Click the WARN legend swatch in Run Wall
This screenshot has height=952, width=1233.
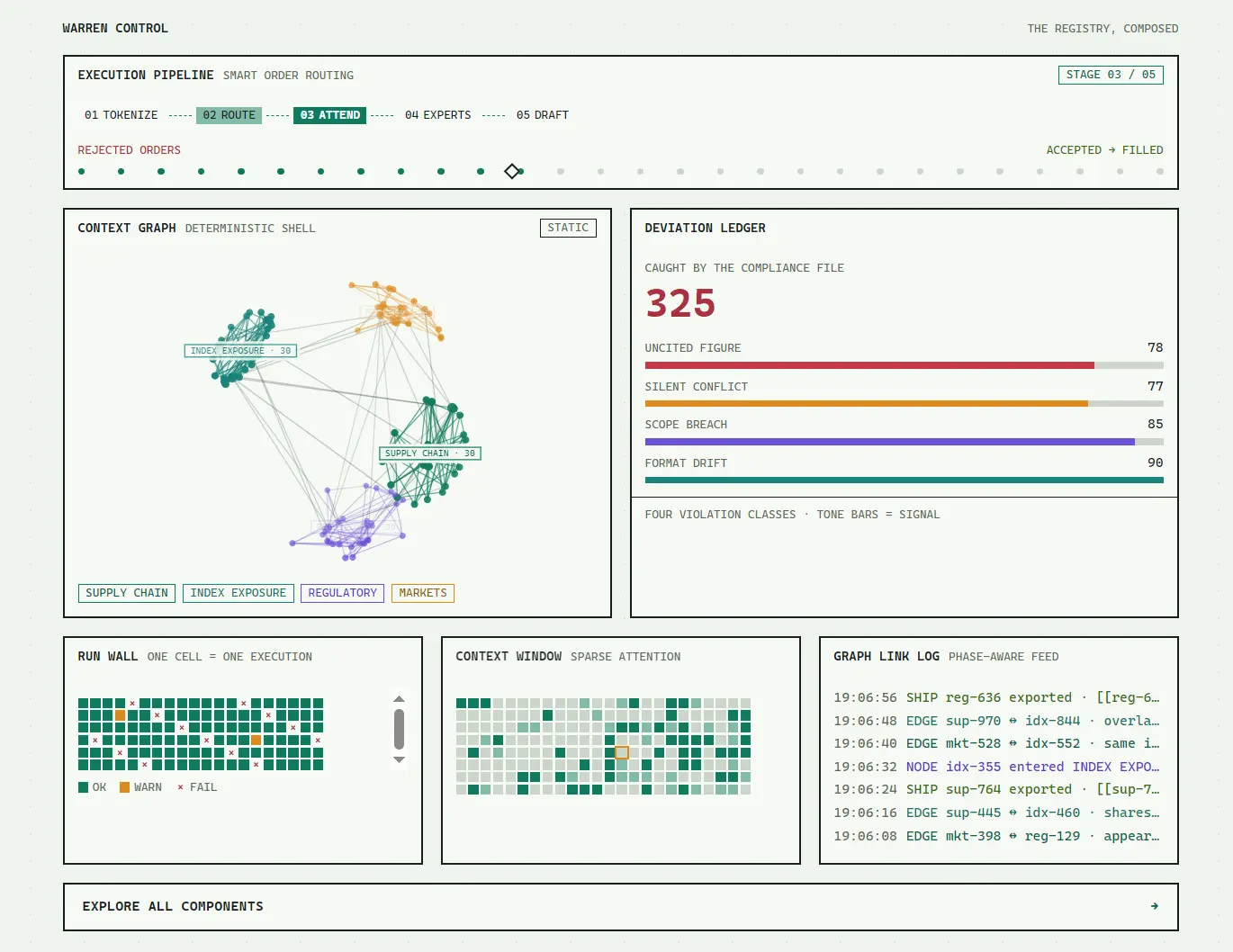(125, 787)
